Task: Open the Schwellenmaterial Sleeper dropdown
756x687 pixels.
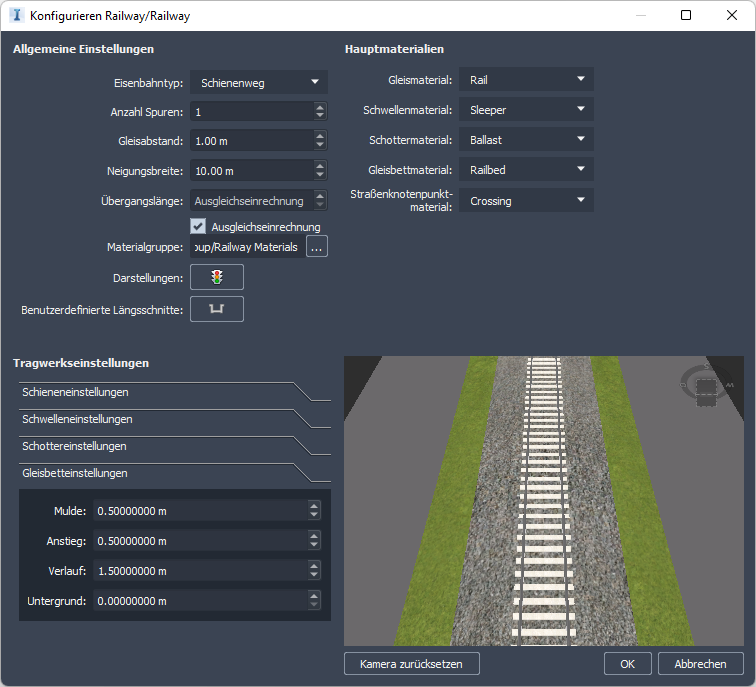Action: [526, 109]
